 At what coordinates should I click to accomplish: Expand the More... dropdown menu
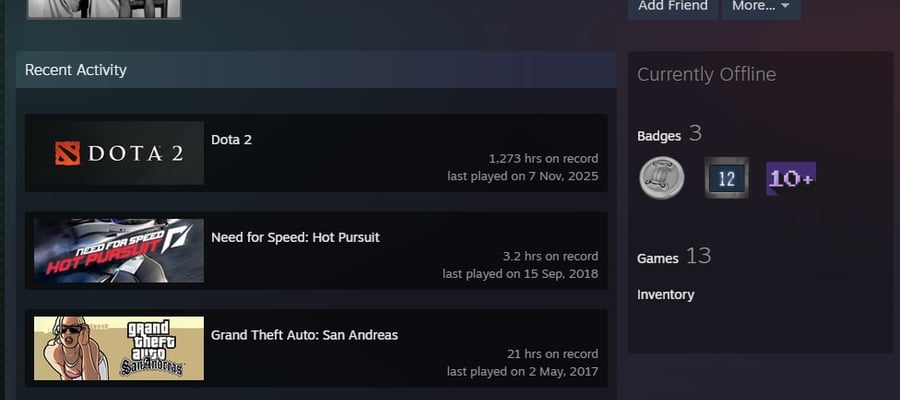coord(761,7)
